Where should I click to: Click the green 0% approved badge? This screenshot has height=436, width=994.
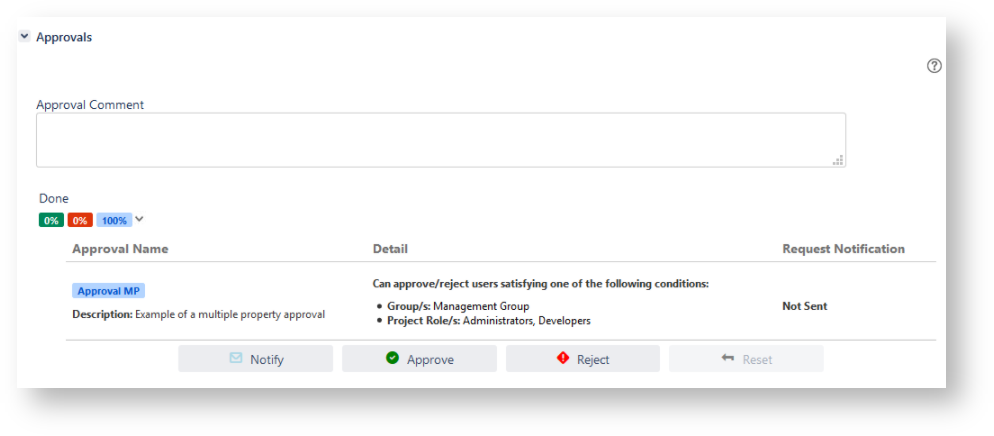(51, 220)
